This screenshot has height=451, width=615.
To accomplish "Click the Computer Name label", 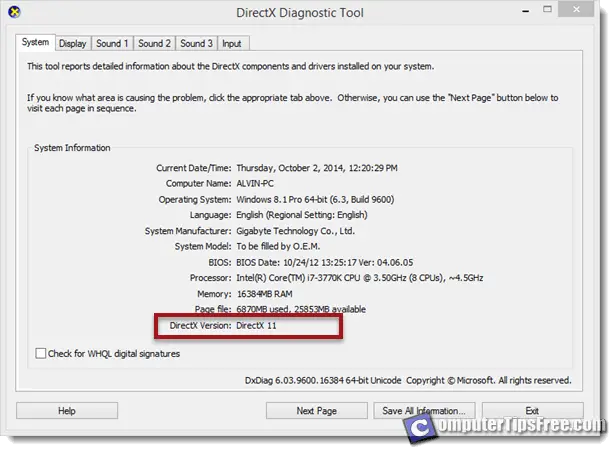I will point(198,184).
